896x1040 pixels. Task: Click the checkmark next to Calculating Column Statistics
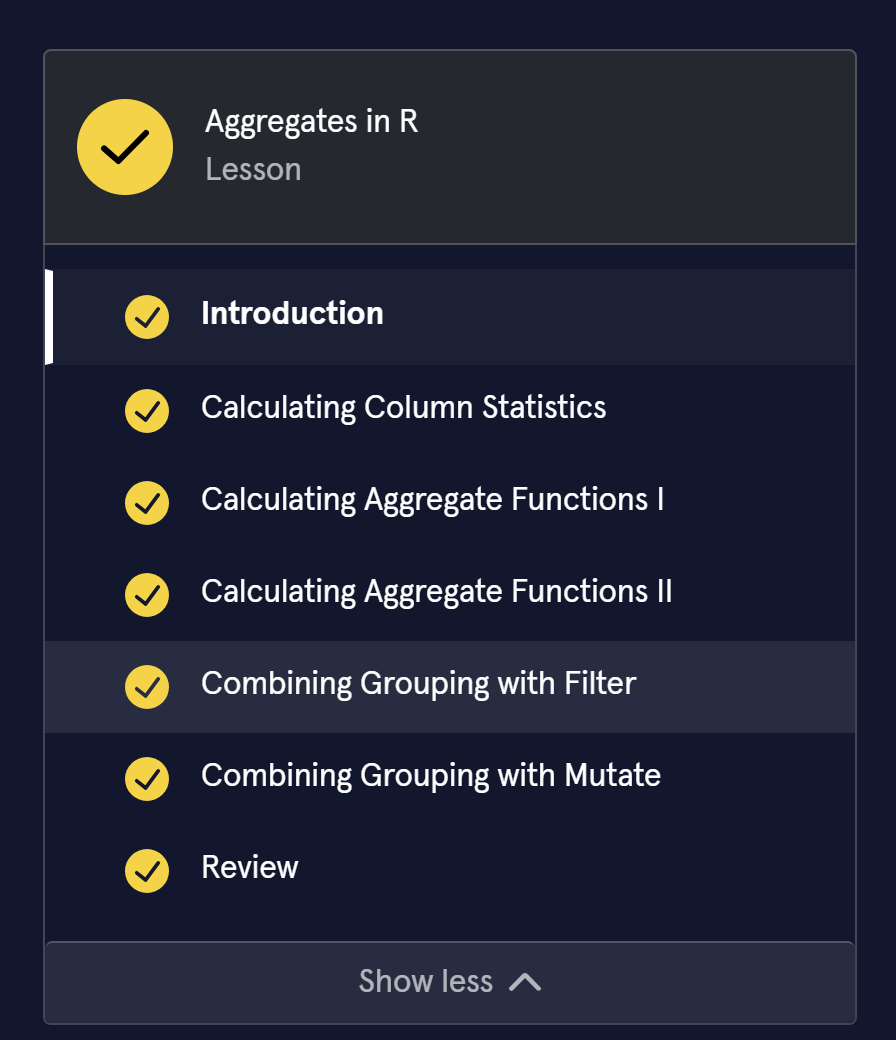(147, 410)
